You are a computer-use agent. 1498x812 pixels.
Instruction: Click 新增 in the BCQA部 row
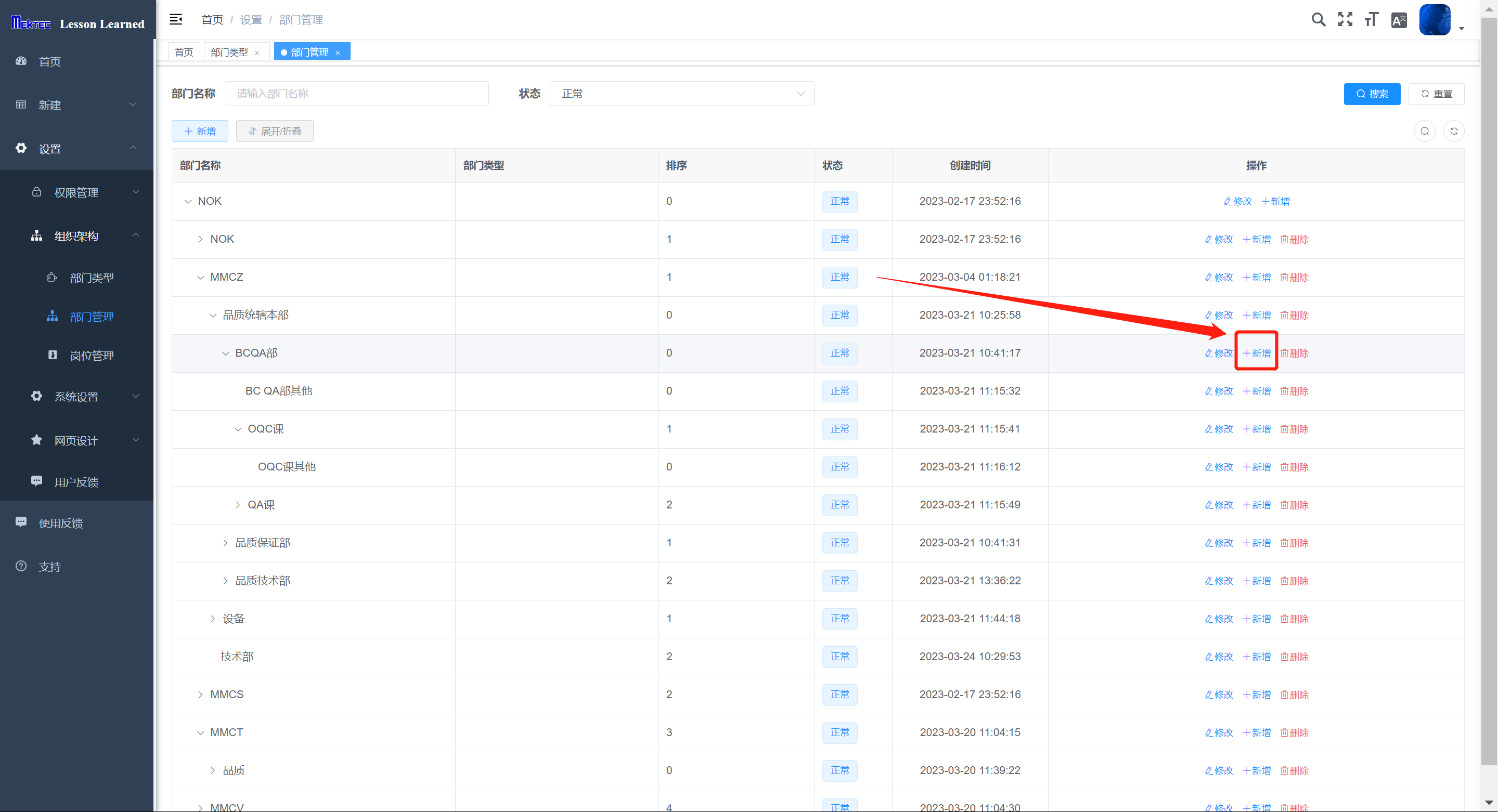click(1257, 353)
